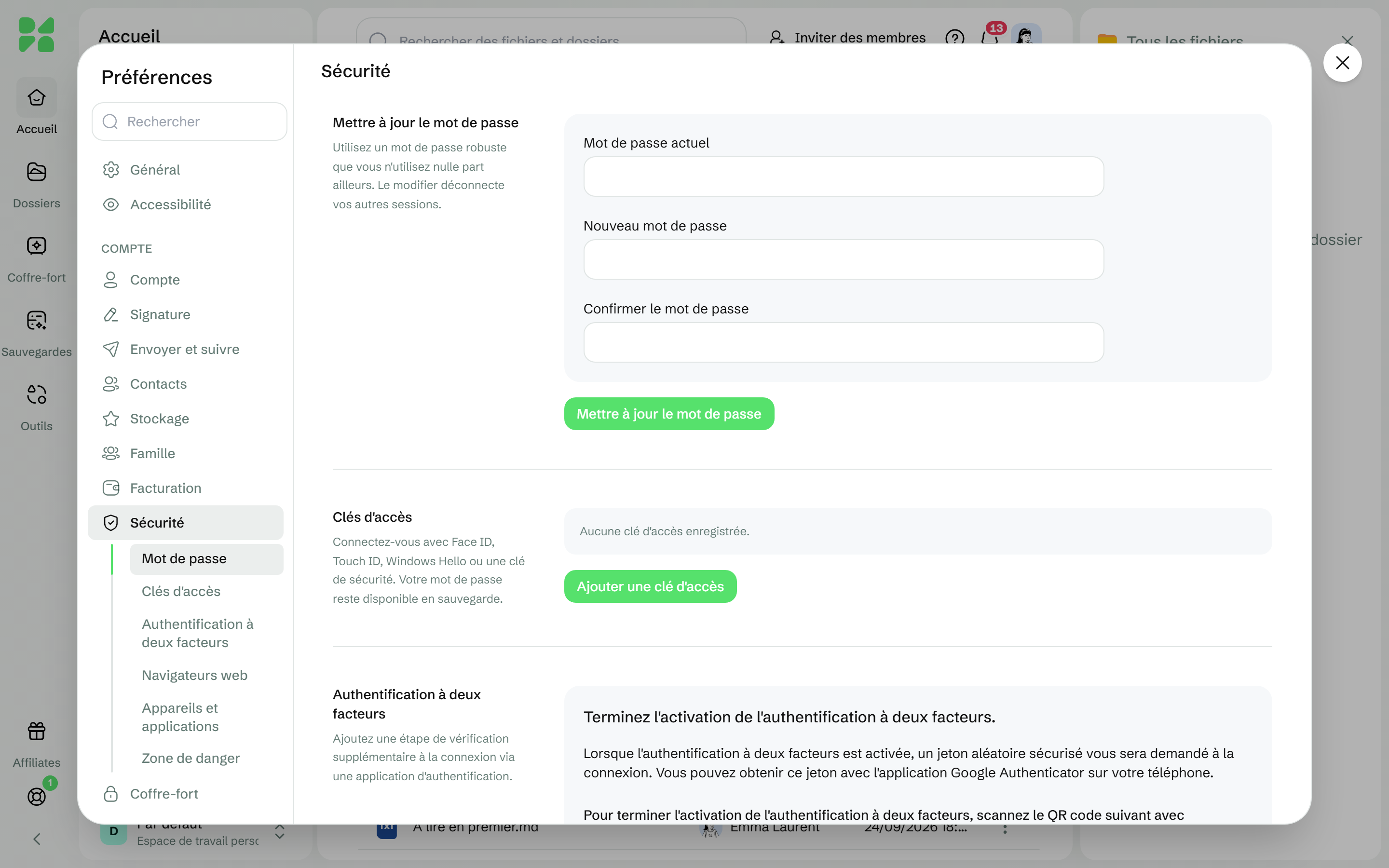Click the help question mark icon
Screen dimensions: 1389x868
(954, 38)
